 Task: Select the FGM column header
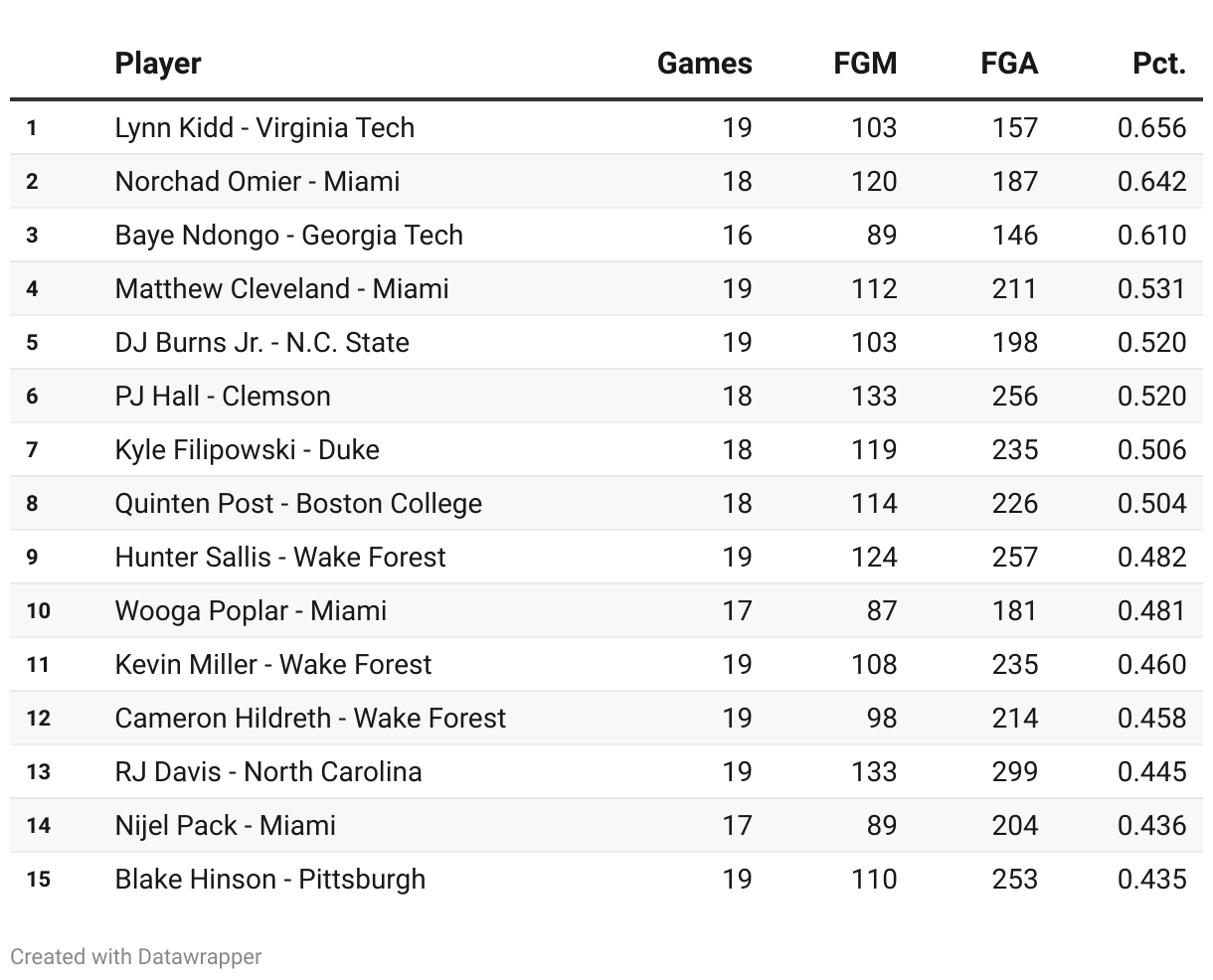pyautogui.click(x=865, y=64)
